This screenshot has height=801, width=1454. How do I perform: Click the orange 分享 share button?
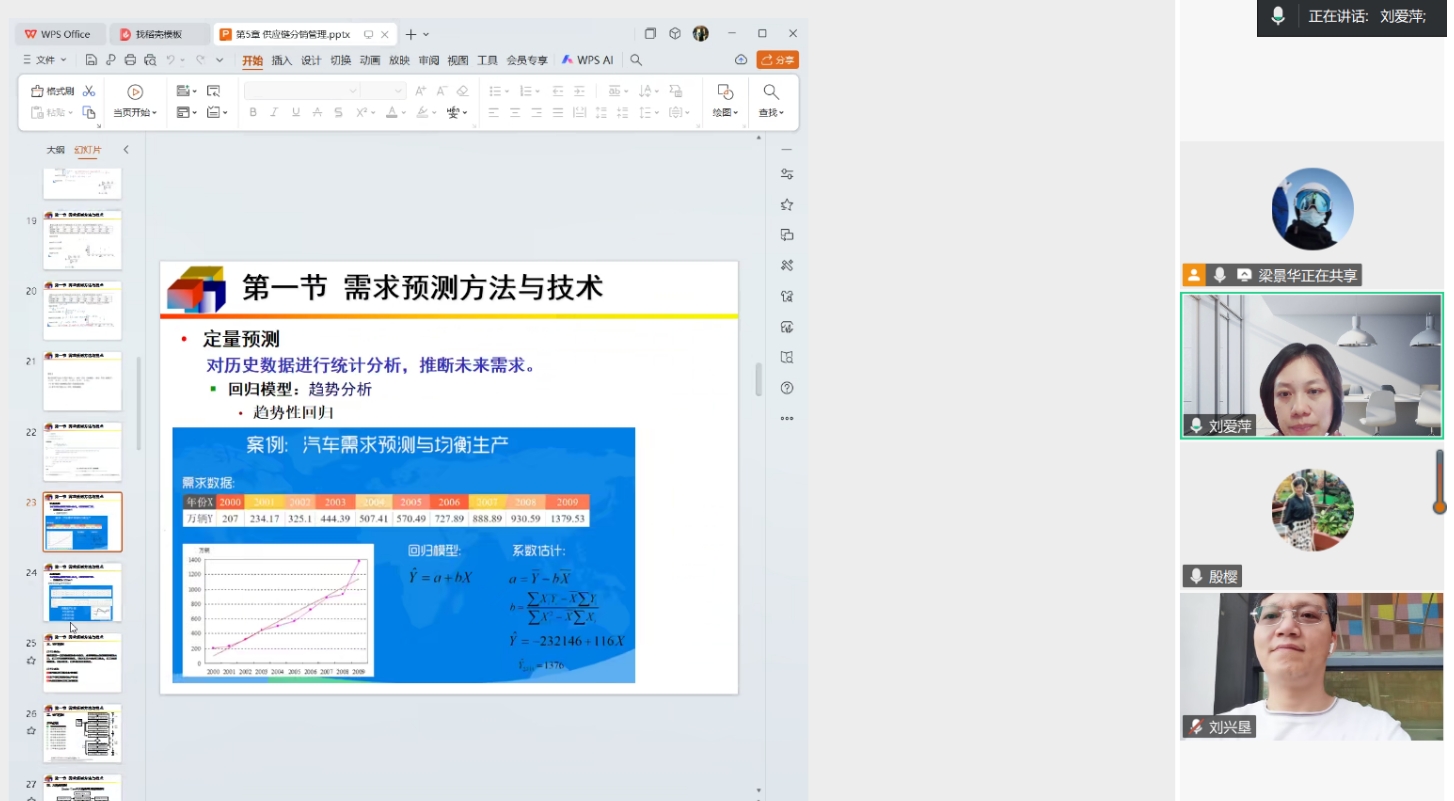click(777, 60)
